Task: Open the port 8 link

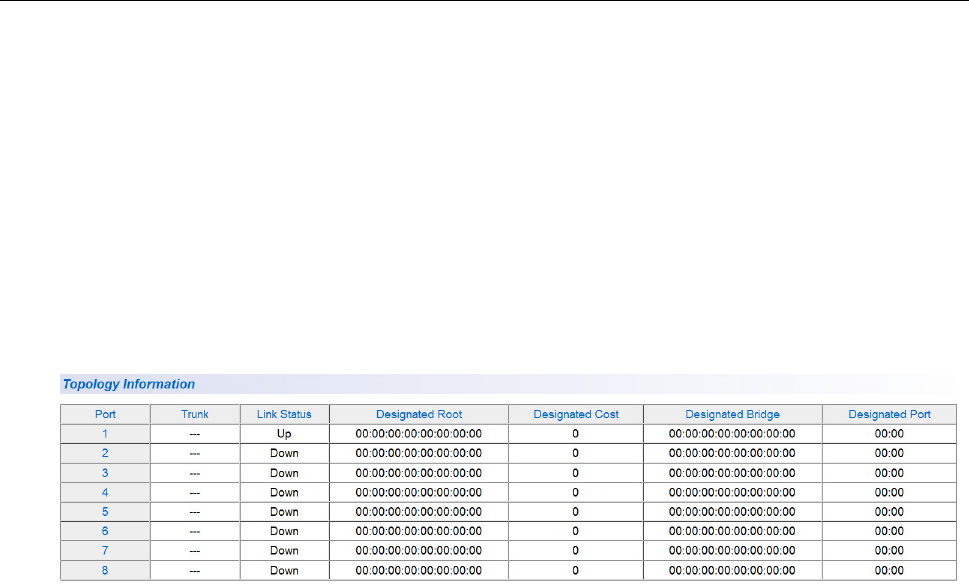Action: [x=105, y=570]
